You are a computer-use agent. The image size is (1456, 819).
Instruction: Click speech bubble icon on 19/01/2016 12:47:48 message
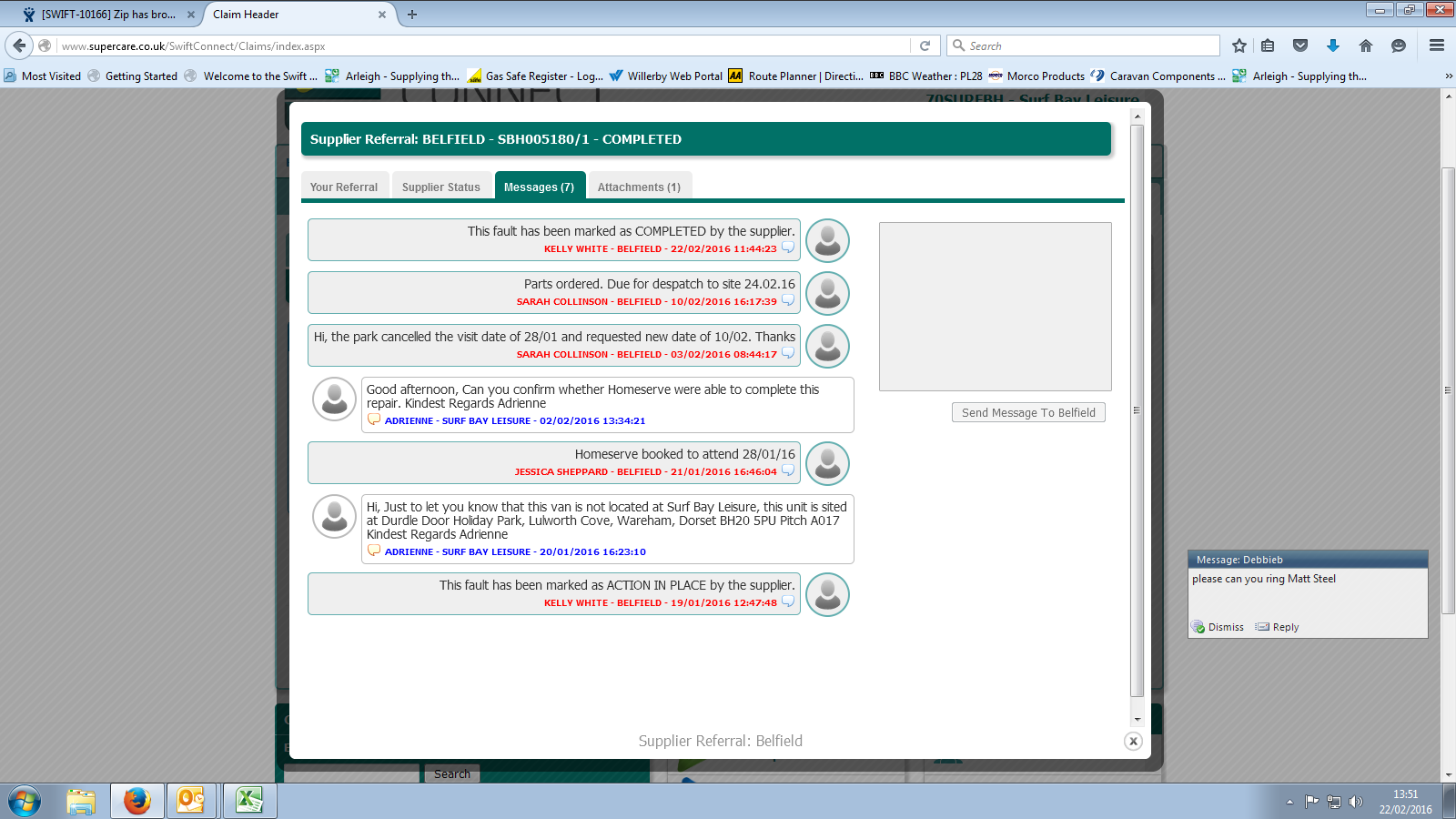[788, 602]
